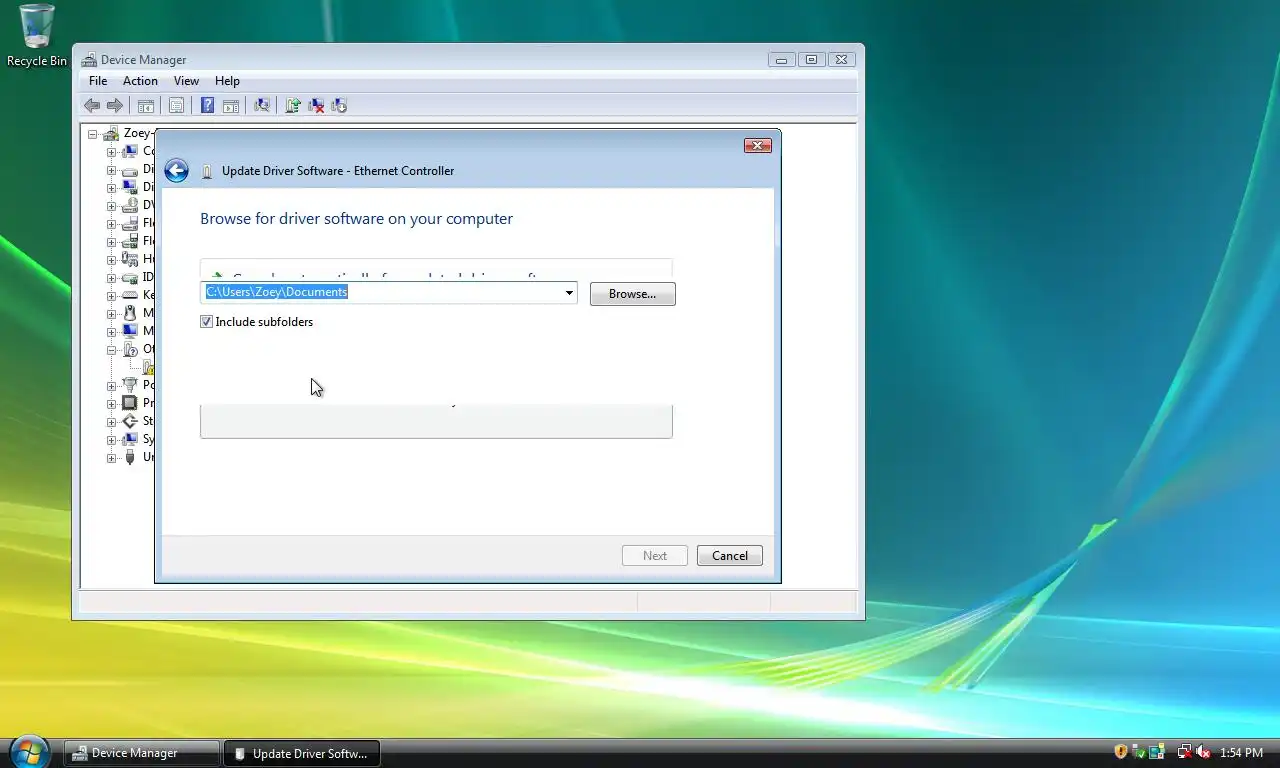Click the security shield alert tray icon
The height and width of the screenshot is (768, 1280).
pos(1121,752)
